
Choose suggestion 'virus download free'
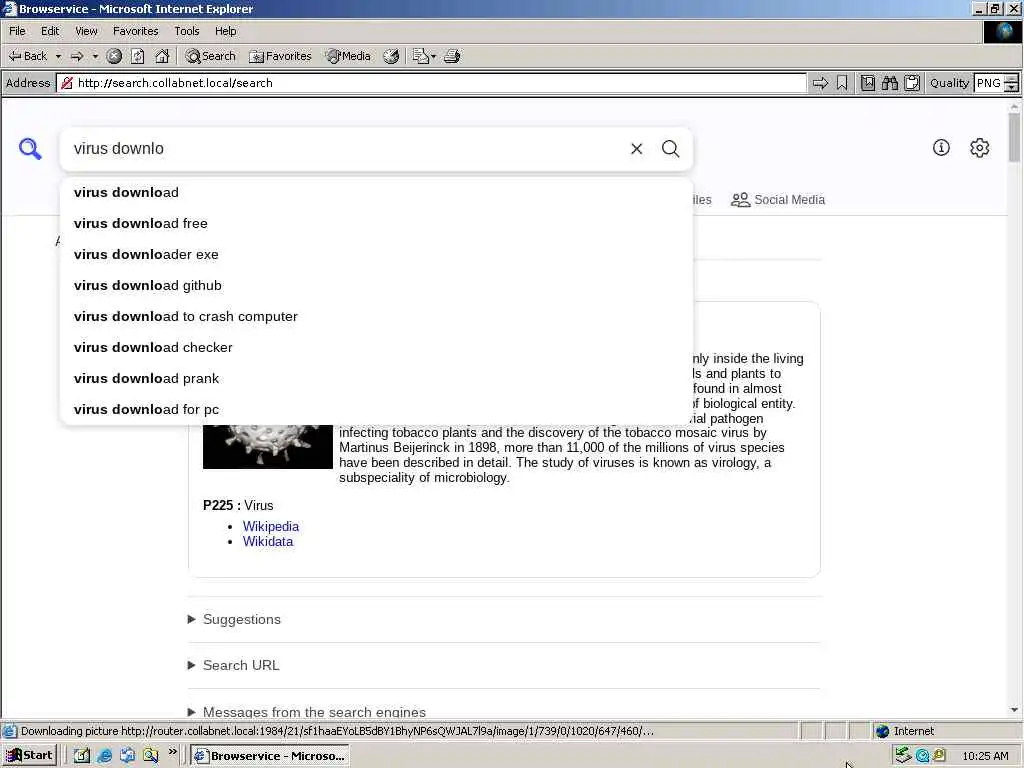pos(376,223)
